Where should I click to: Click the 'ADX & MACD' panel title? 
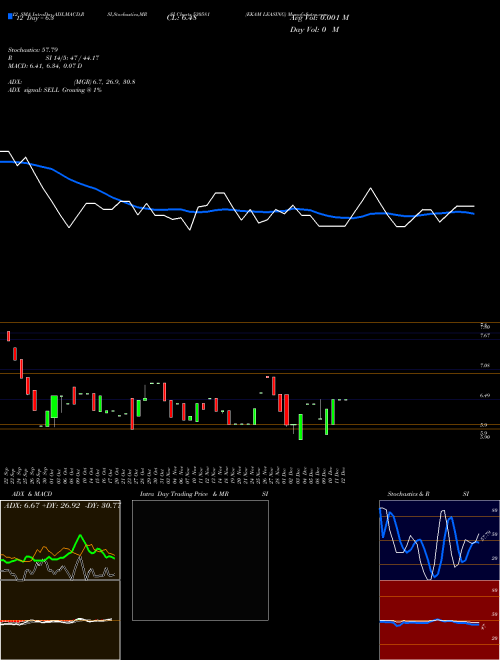point(32,494)
